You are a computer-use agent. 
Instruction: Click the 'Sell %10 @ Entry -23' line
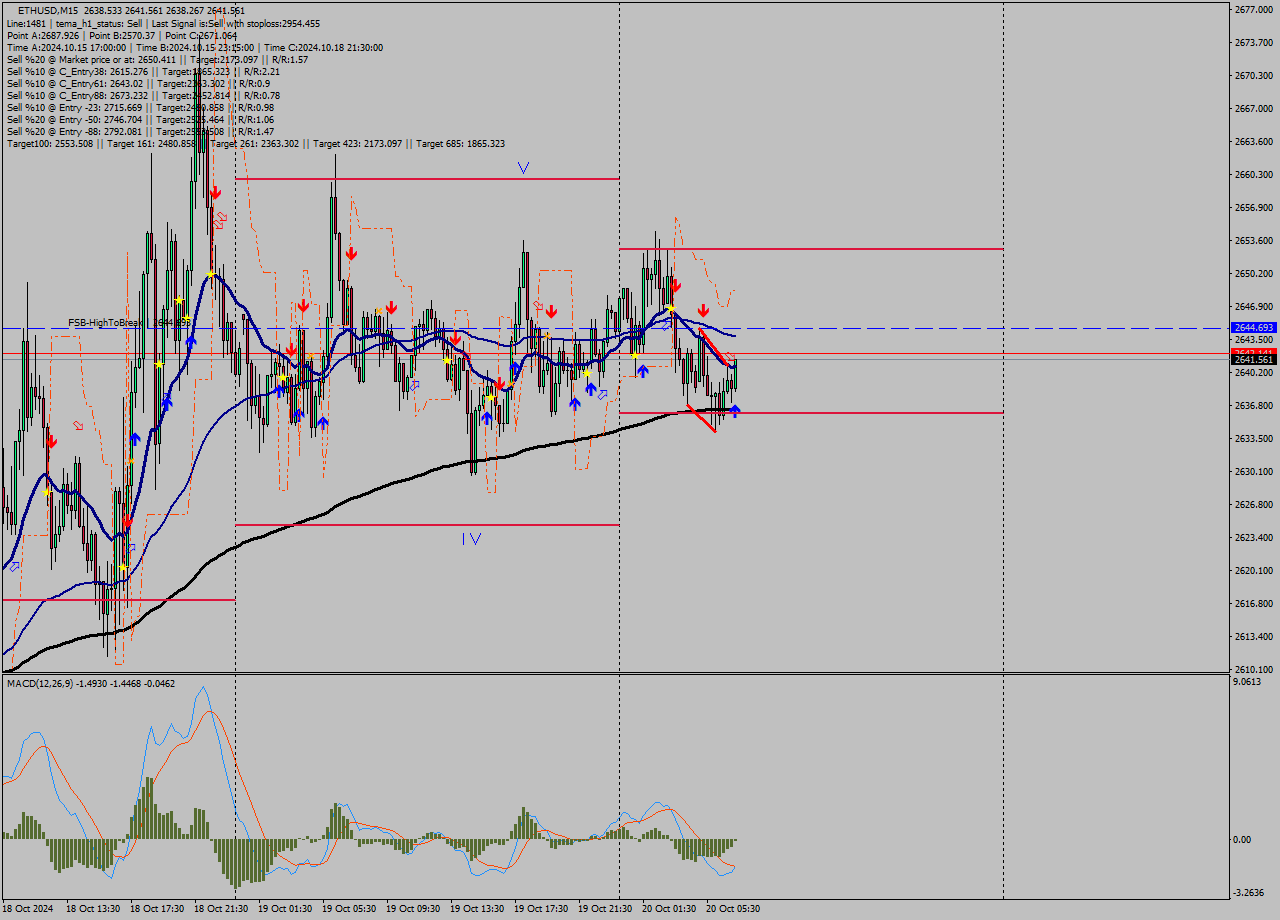coord(140,107)
